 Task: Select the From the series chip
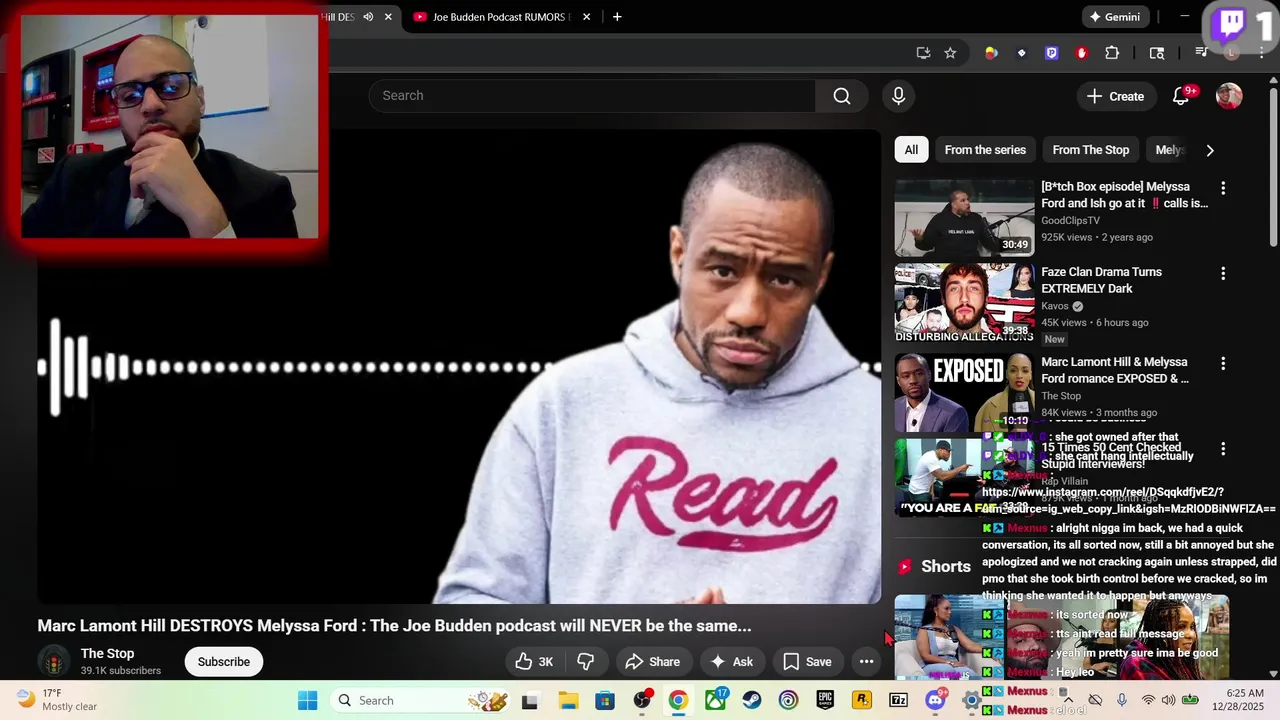985,150
